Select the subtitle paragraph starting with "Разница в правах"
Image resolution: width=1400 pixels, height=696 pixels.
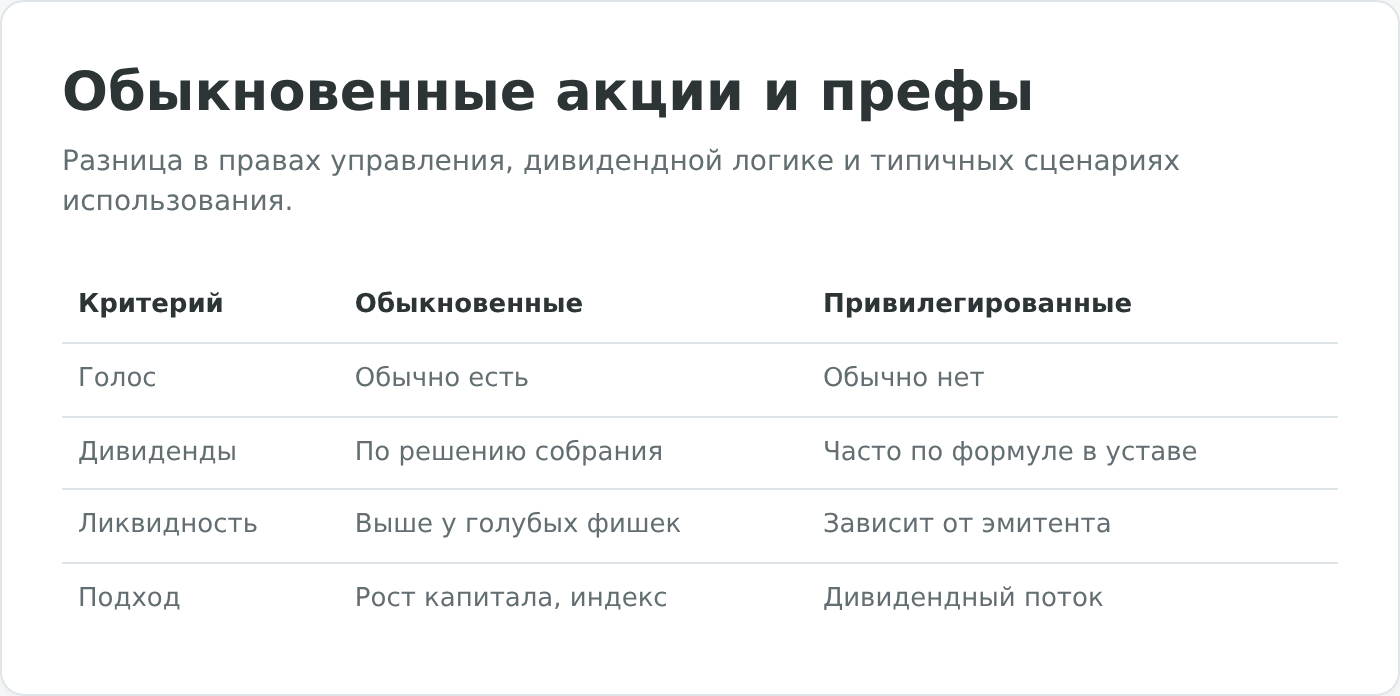(x=621, y=181)
